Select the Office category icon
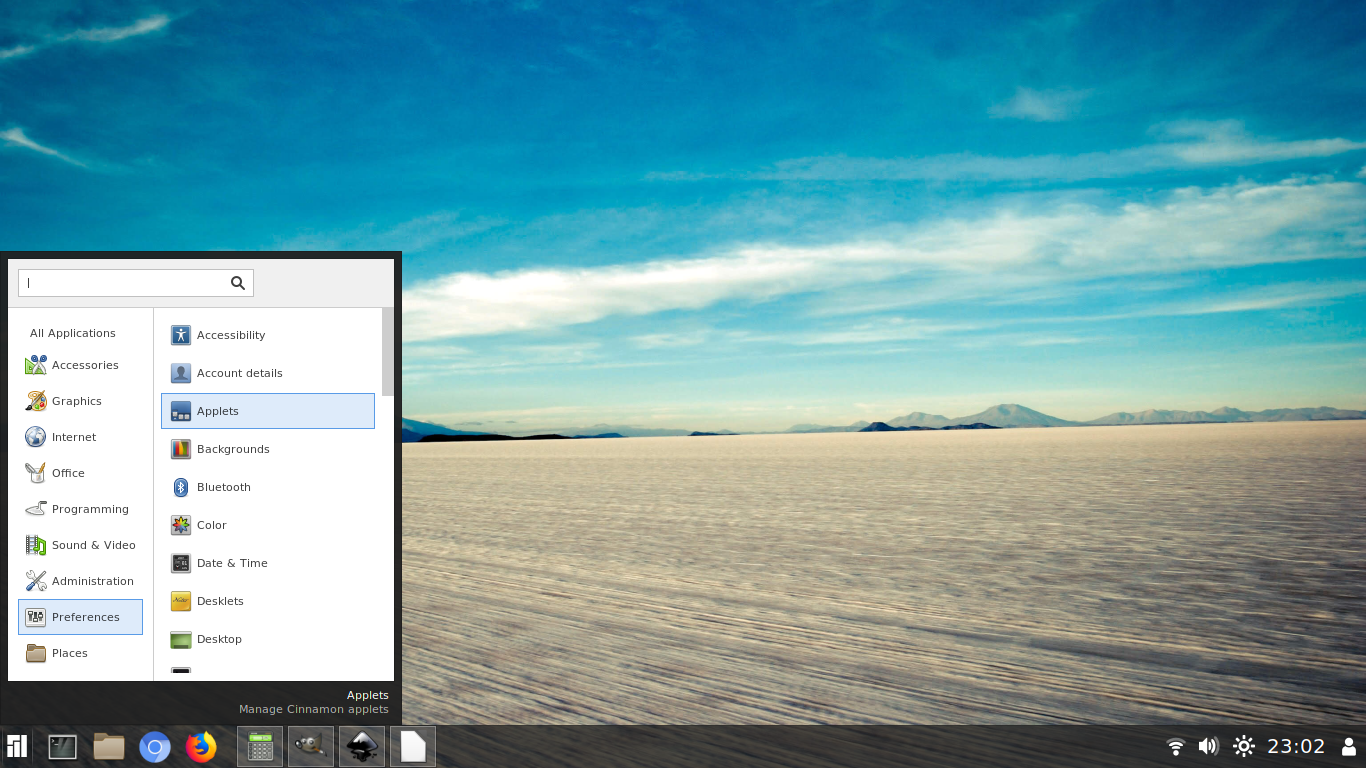 36,473
